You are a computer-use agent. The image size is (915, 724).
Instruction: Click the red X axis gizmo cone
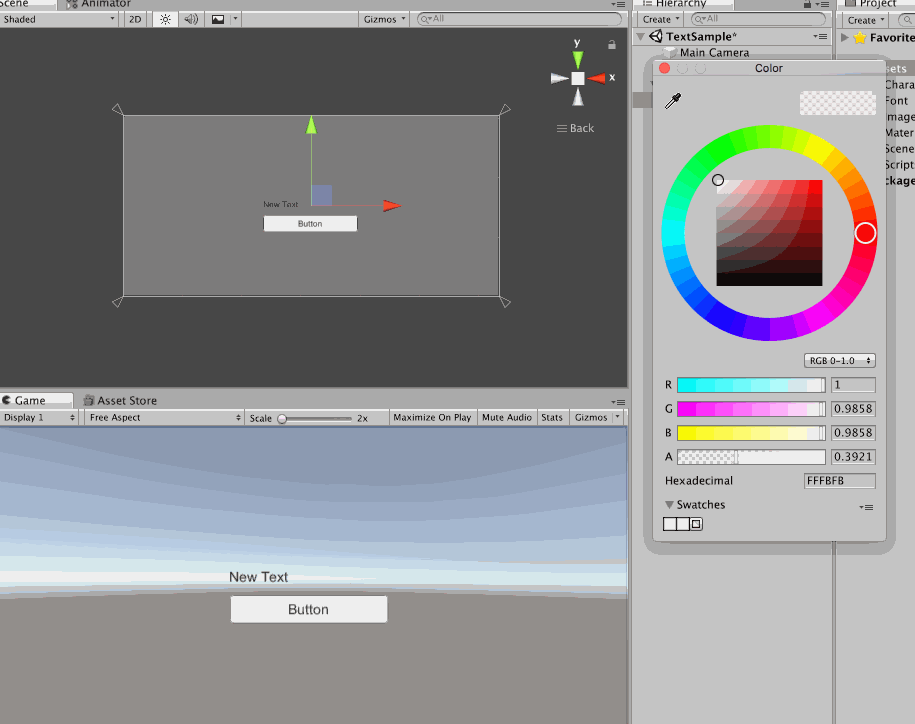pyautogui.click(x=598, y=78)
